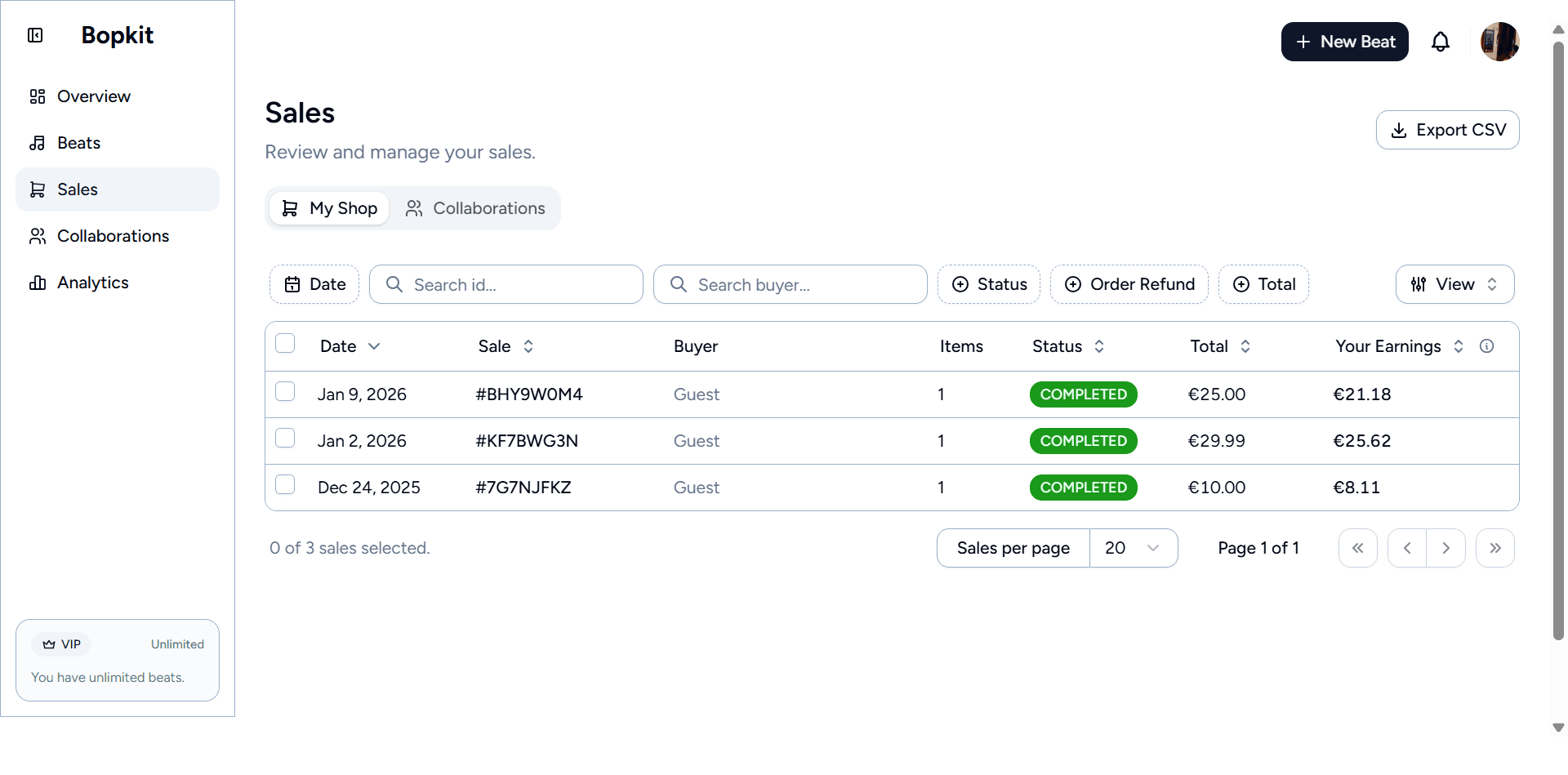
Task: Click inside the Search buyer field
Action: (790, 284)
